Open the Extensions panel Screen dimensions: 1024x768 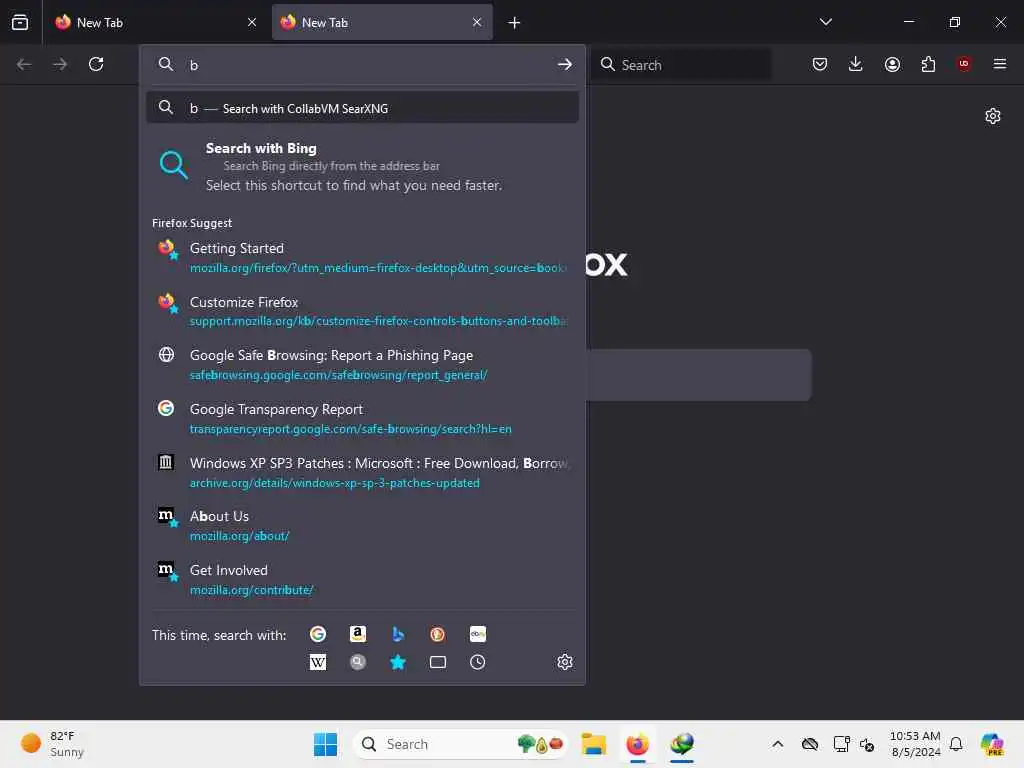[928, 64]
